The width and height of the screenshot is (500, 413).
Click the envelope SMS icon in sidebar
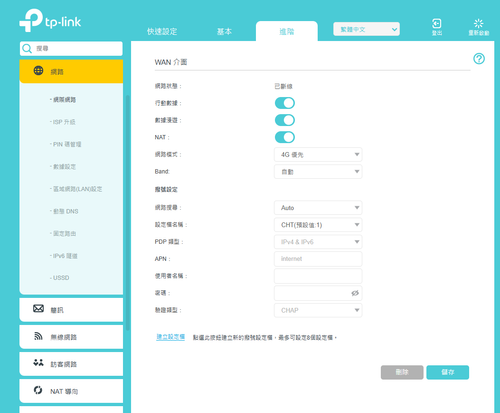[38, 309]
